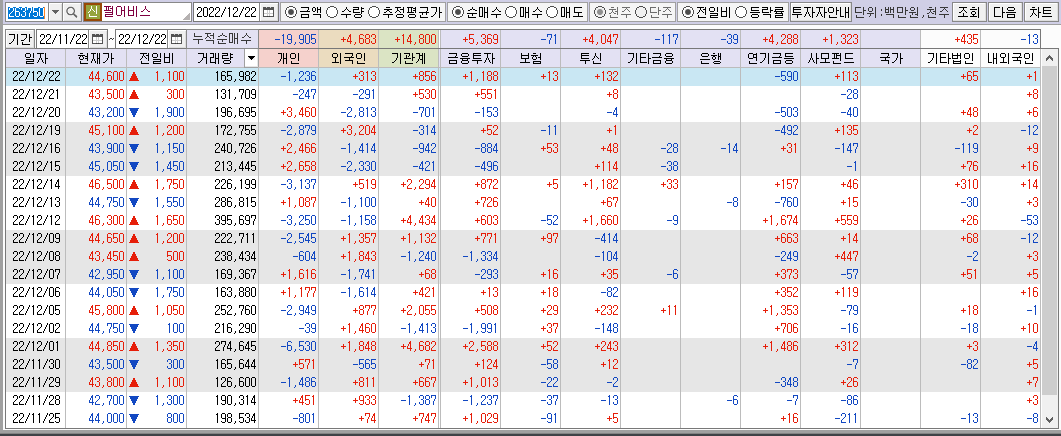Image resolution: width=1061 pixels, height=436 pixels.
Task: Click the 일자 column header
Action: coord(35,59)
